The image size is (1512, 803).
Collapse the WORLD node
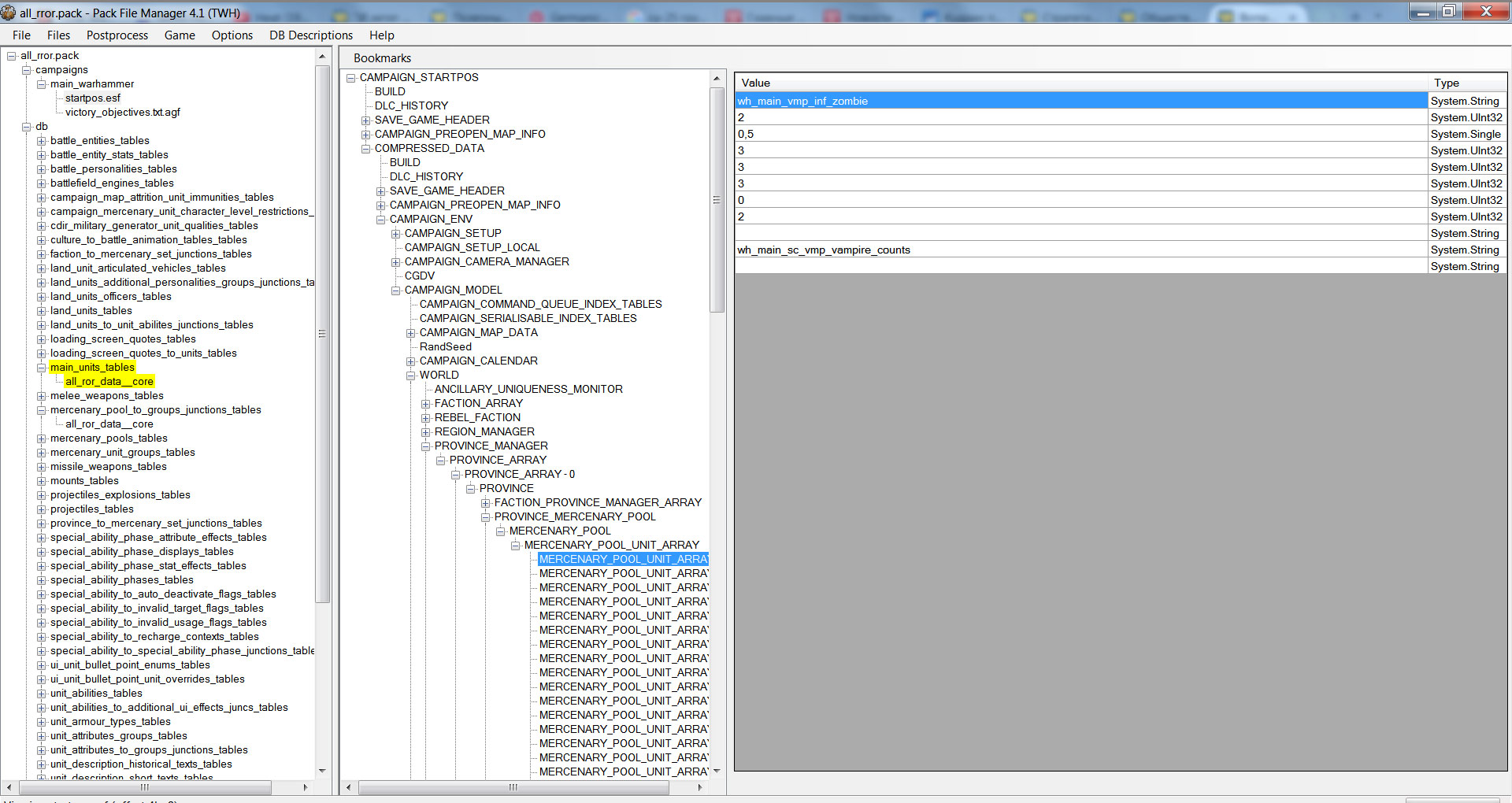click(x=411, y=376)
